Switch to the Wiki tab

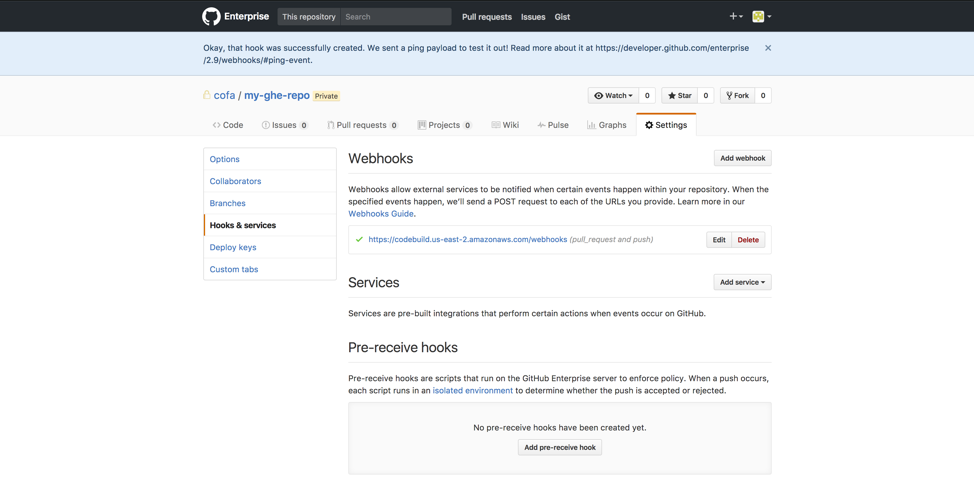(505, 125)
